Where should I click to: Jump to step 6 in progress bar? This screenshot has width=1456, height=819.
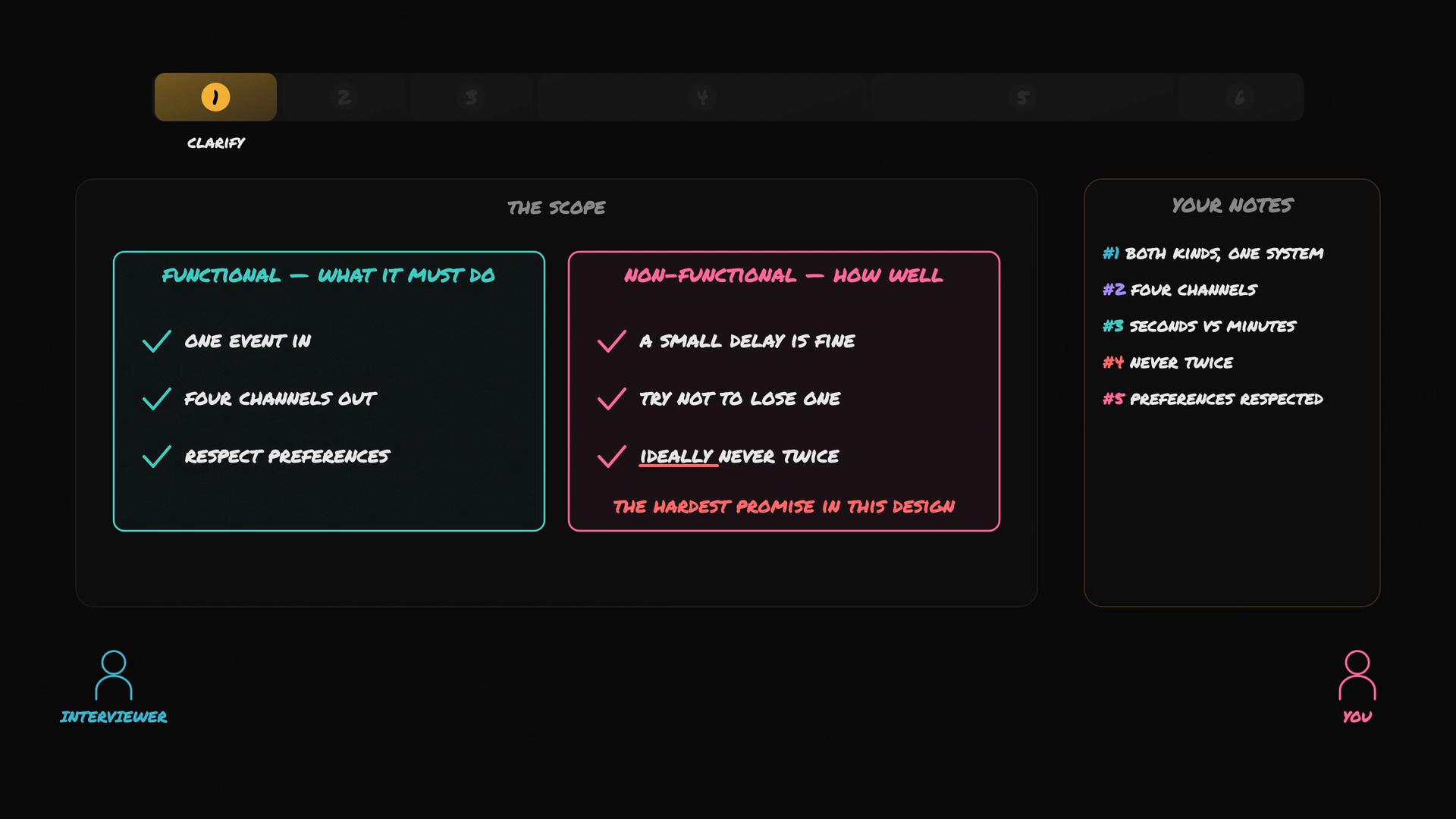(1240, 98)
